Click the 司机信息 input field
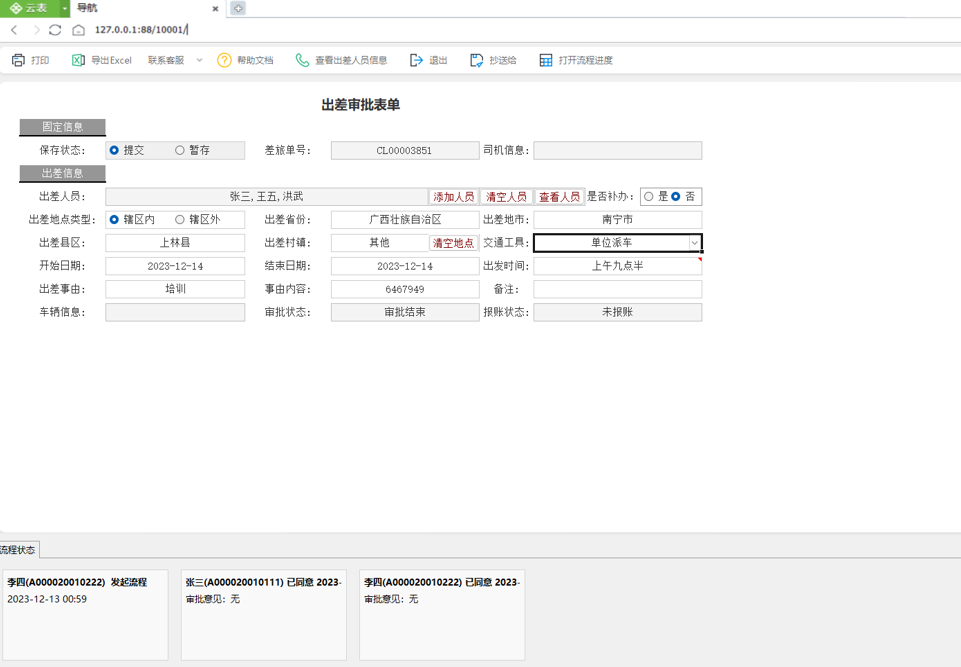Image resolution: width=961 pixels, height=667 pixels. point(617,150)
